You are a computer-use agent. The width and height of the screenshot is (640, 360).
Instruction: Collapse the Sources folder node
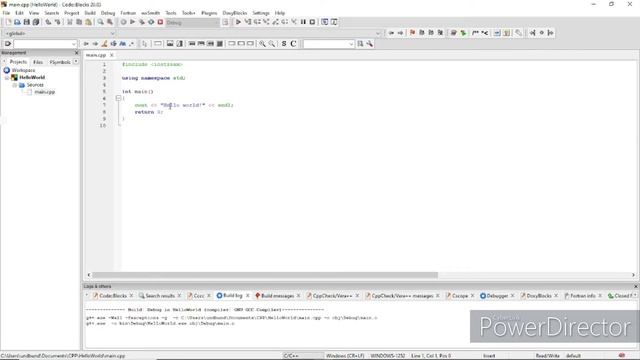(14, 85)
